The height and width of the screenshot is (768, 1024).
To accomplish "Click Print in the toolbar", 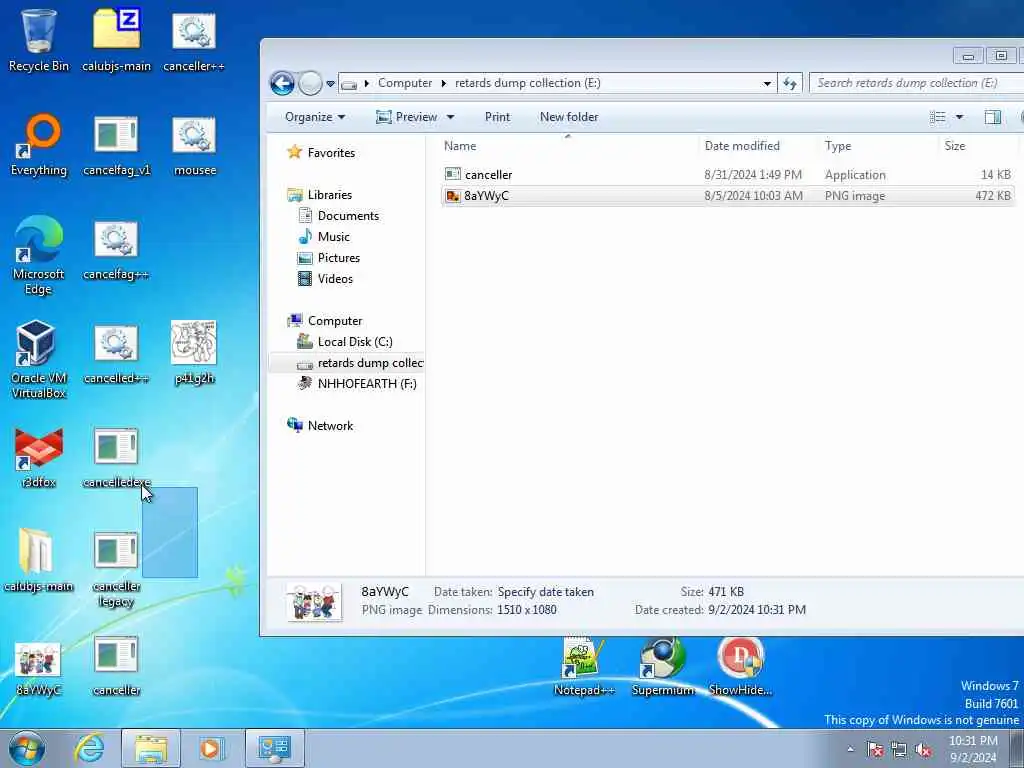I will coord(497,117).
